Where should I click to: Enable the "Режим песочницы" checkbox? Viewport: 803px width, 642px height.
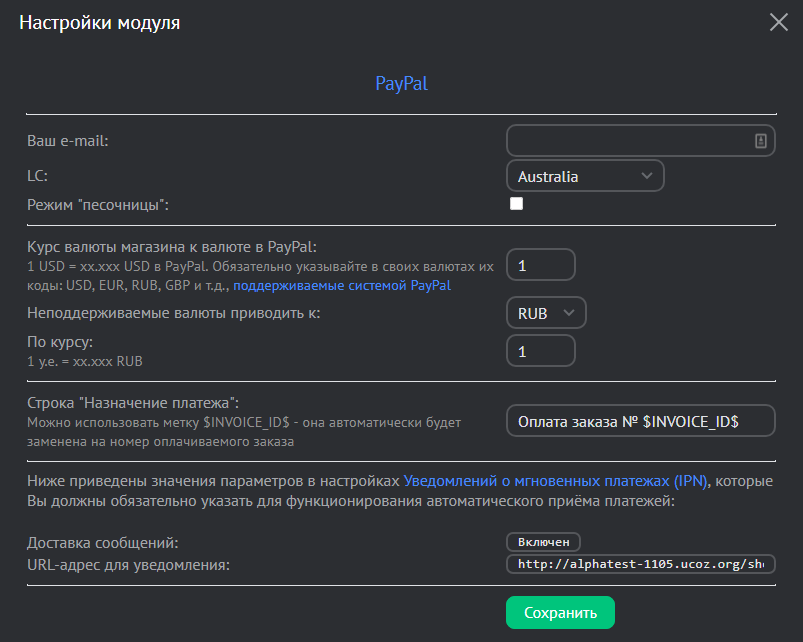pyautogui.click(x=517, y=204)
